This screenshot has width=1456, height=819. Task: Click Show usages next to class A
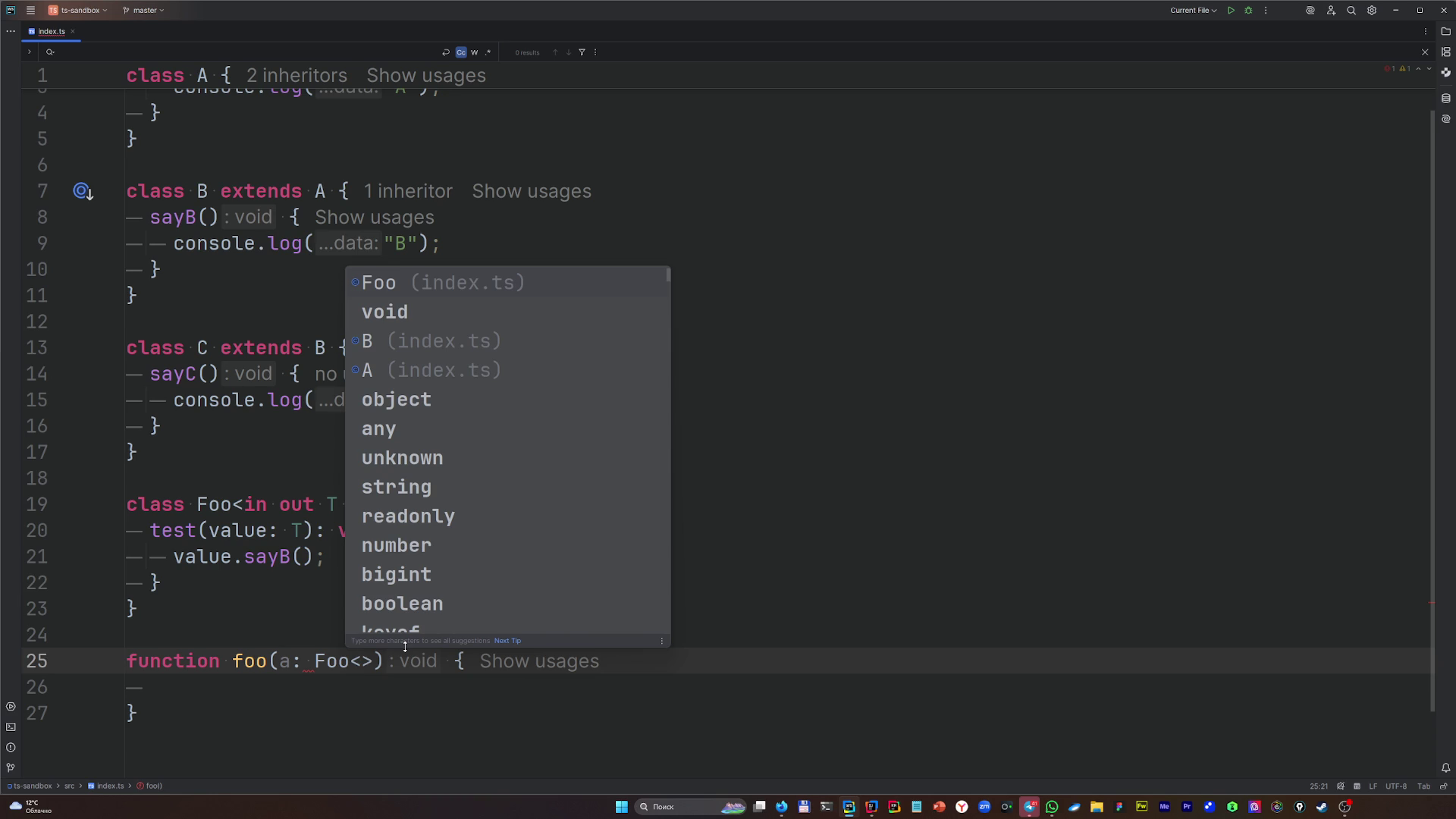(x=425, y=76)
